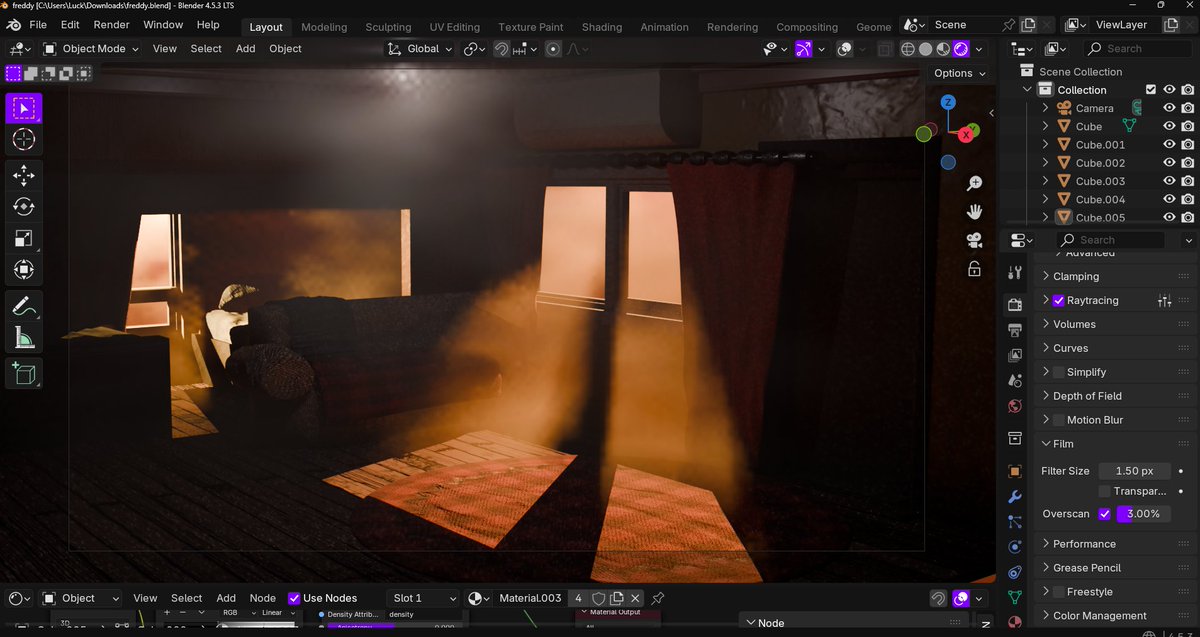Open the Modifiers wrench properties tab
The width and height of the screenshot is (1200, 637).
pos(1015,497)
